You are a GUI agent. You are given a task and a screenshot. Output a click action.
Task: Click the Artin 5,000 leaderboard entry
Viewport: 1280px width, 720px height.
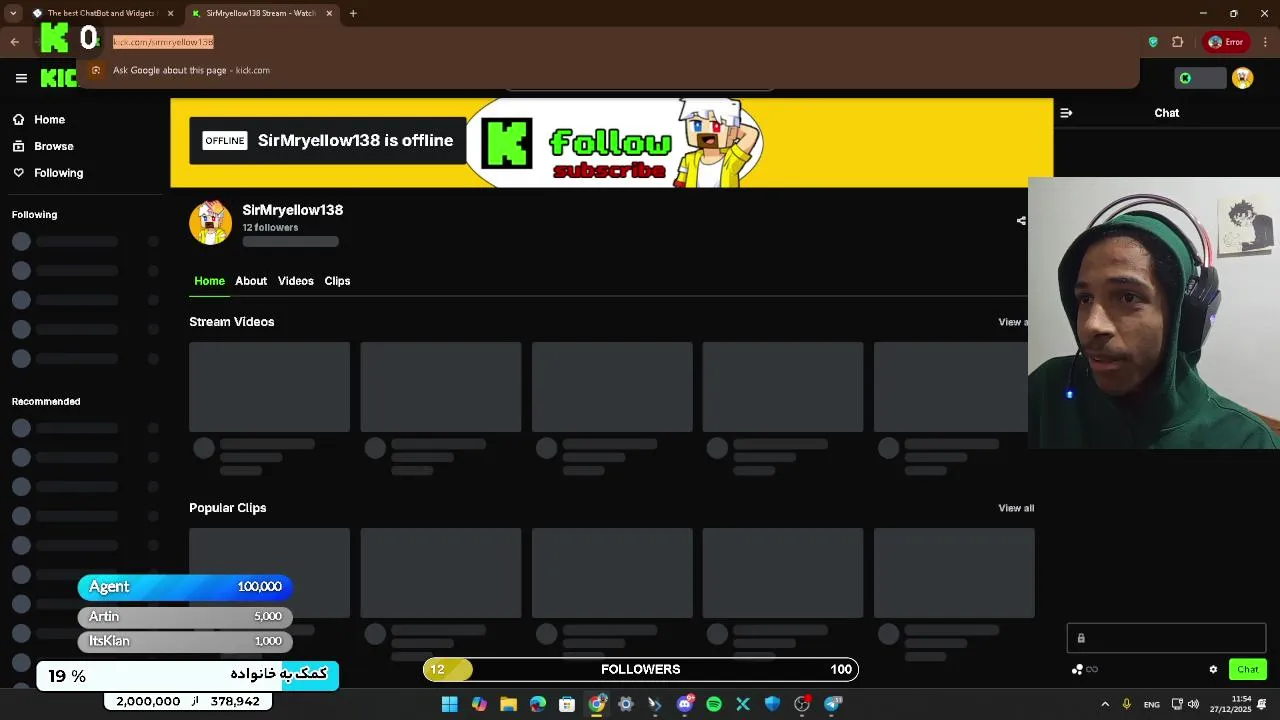point(185,616)
